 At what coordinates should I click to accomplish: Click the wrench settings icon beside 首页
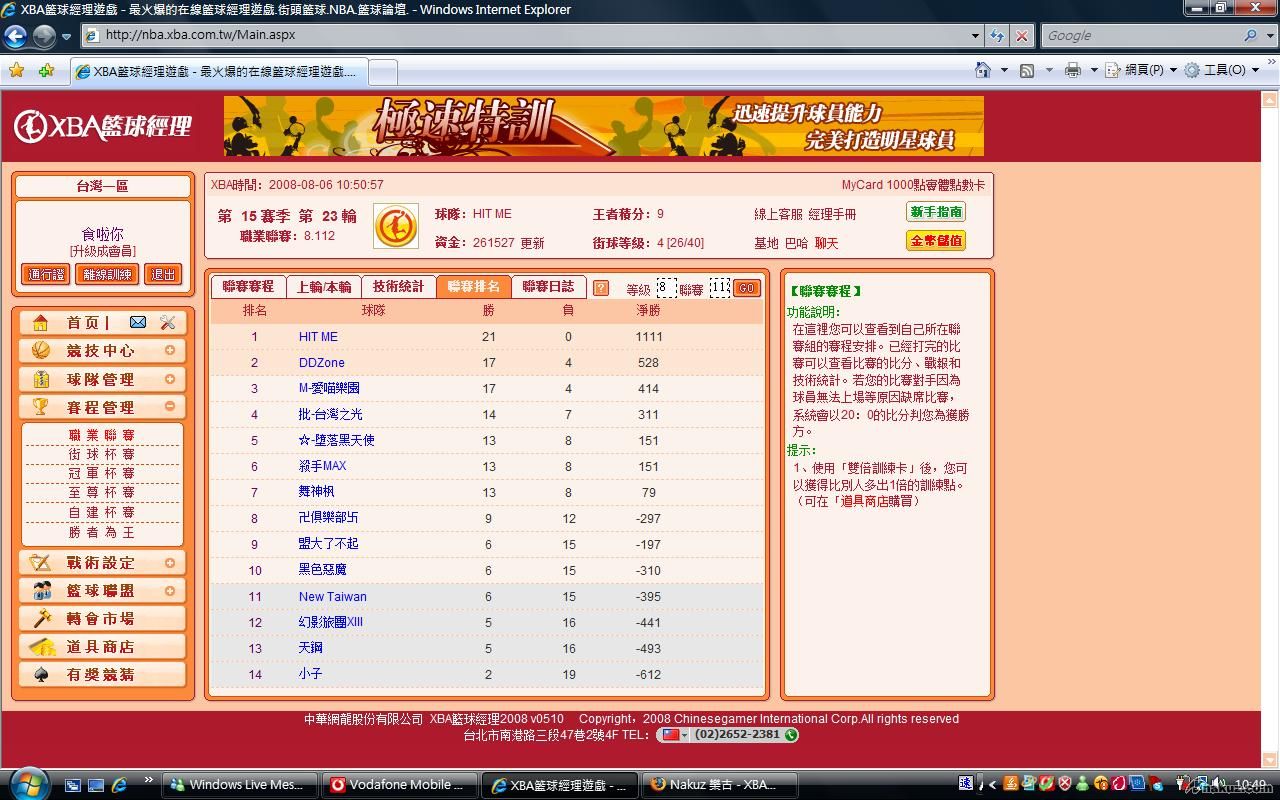167,322
